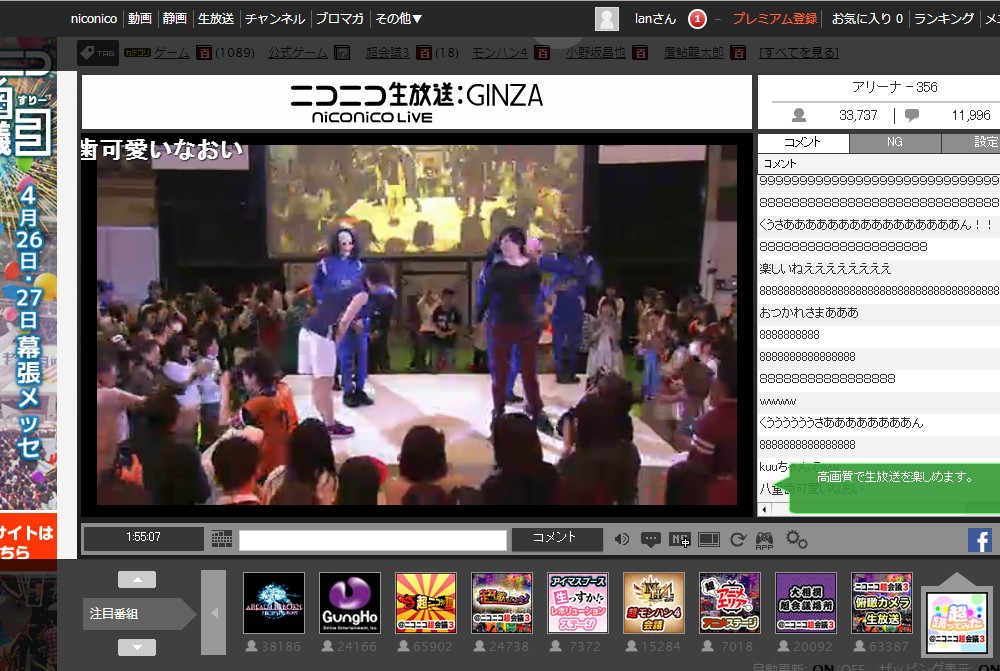Collapse the featured programs list with the left arrow
1000x671 pixels.
214,612
